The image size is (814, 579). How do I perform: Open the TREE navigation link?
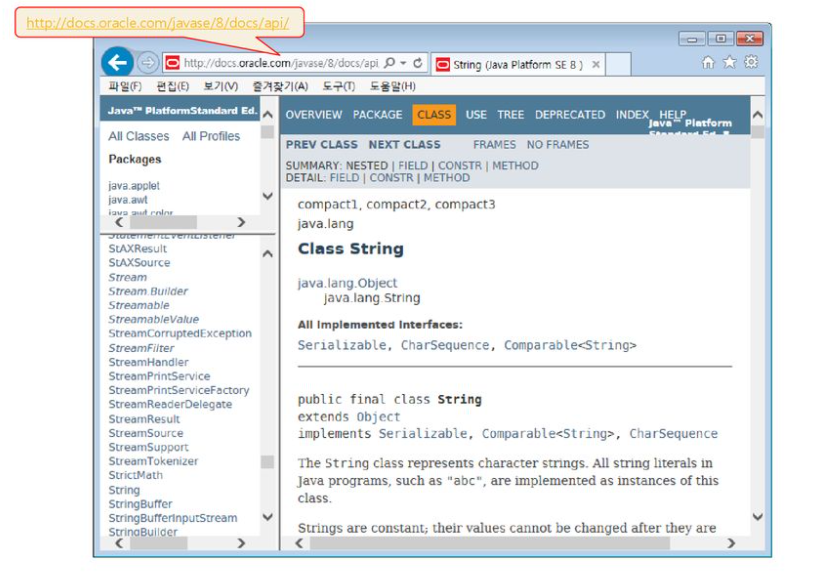(x=510, y=115)
